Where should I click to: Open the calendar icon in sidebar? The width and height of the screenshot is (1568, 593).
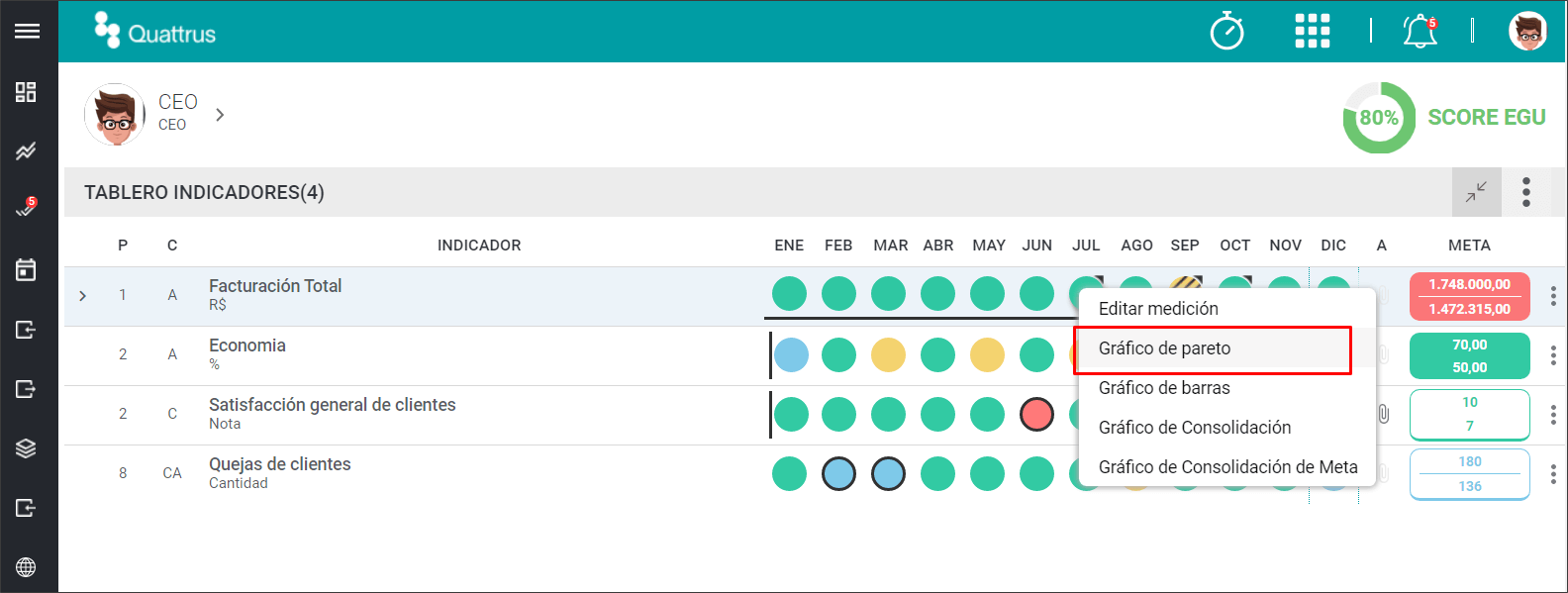tap(26, 269)
